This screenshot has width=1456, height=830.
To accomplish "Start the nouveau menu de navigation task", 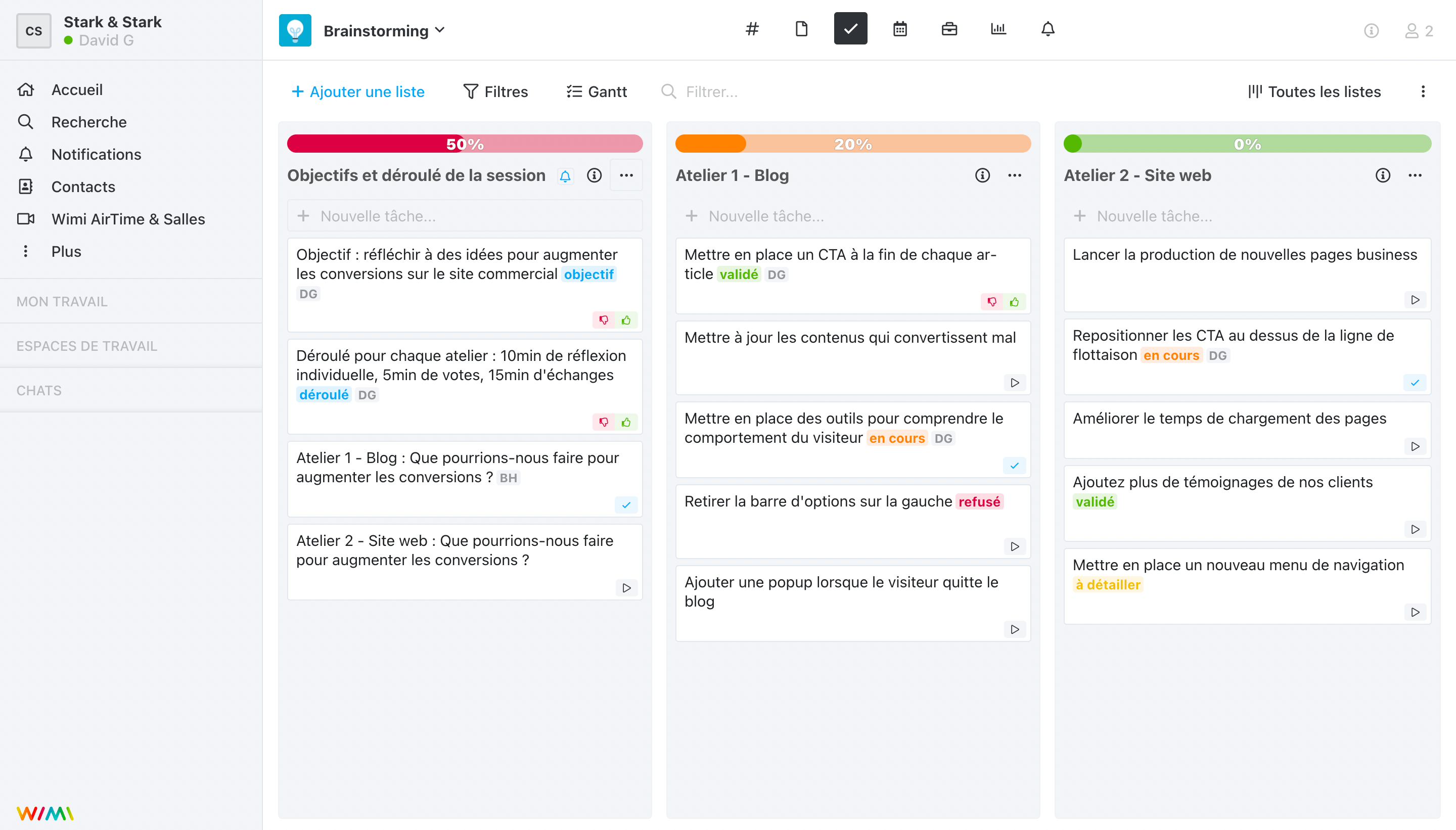I will pos(1415,612).
